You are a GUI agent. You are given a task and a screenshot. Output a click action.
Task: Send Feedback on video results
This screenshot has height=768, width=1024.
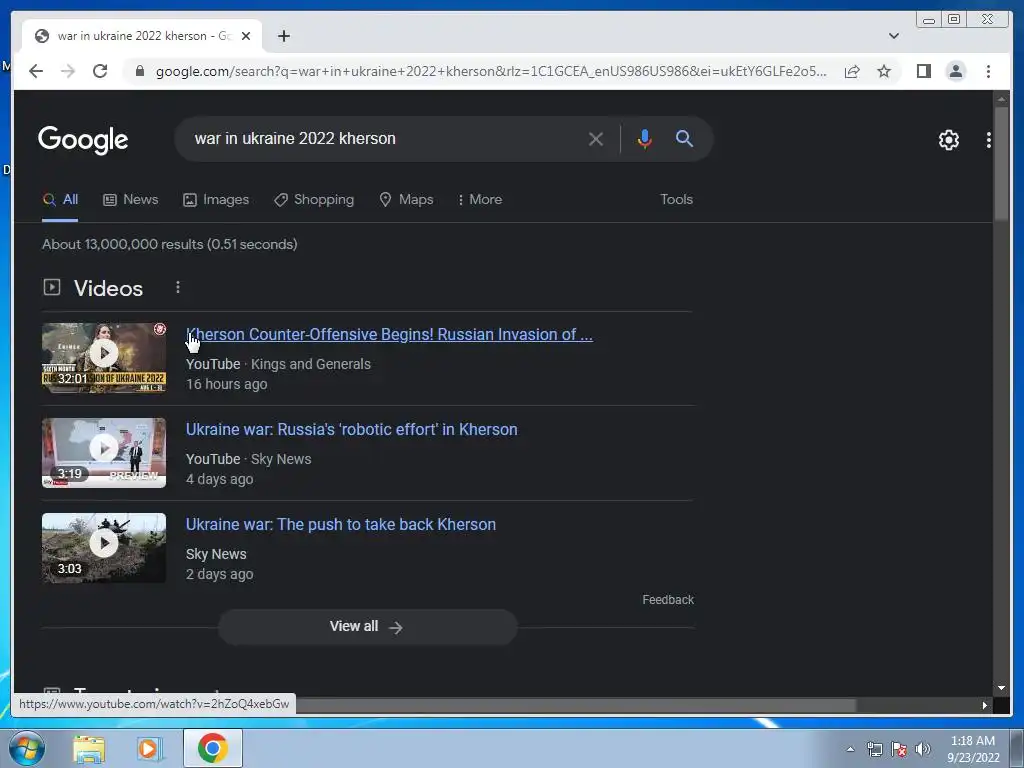[667, 600]
